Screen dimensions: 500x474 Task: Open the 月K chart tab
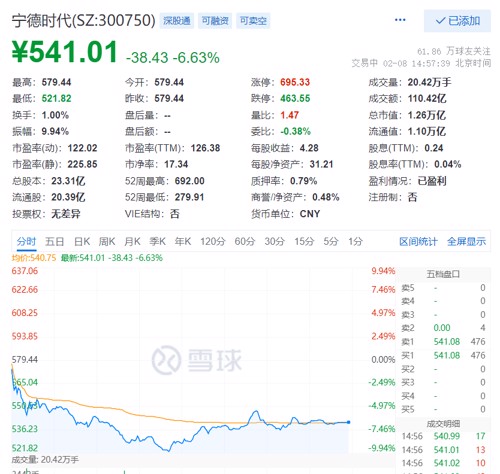[x=132, y=241]
